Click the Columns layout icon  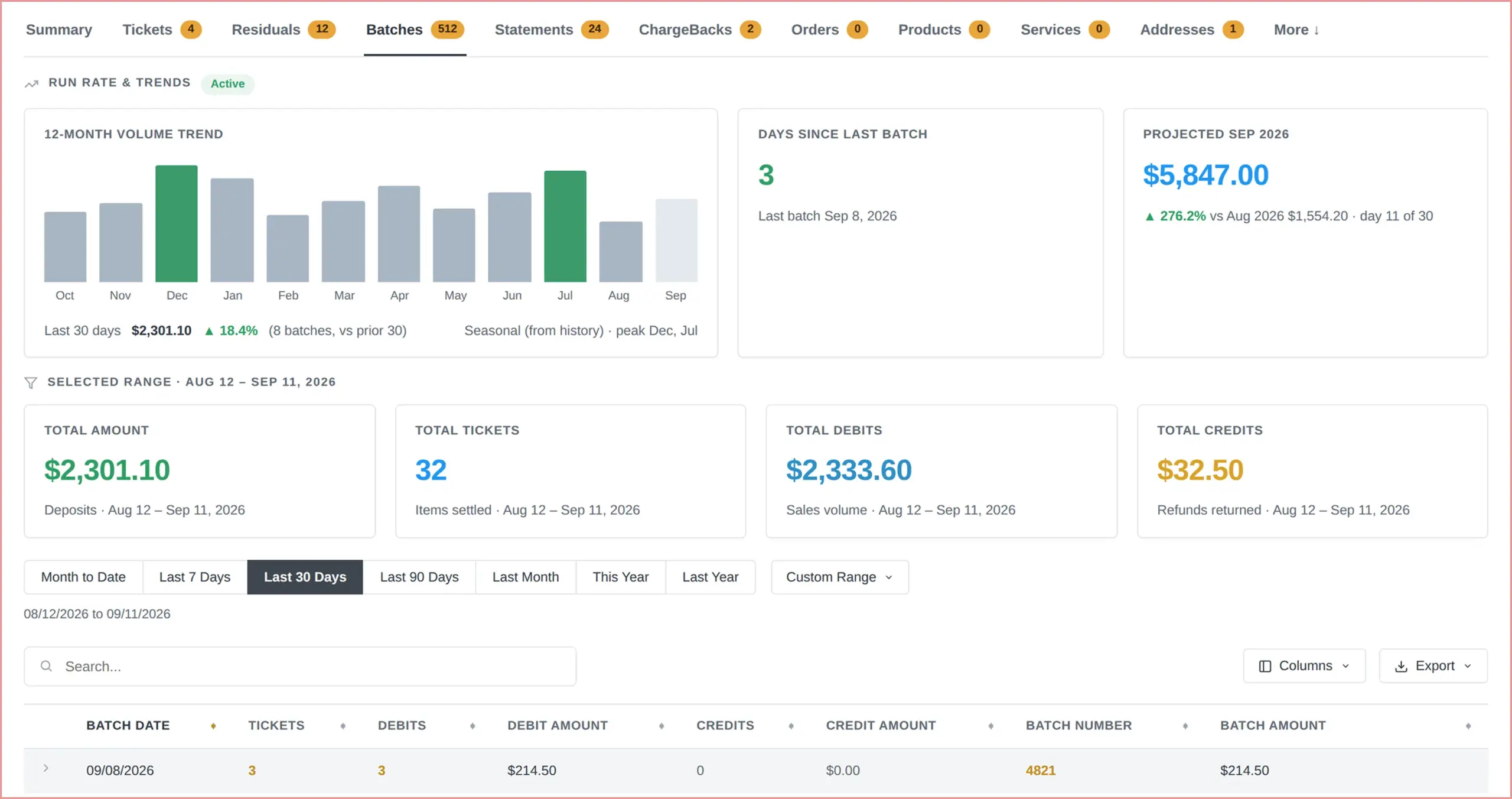pyautogui.click(x=1265, y=666)
